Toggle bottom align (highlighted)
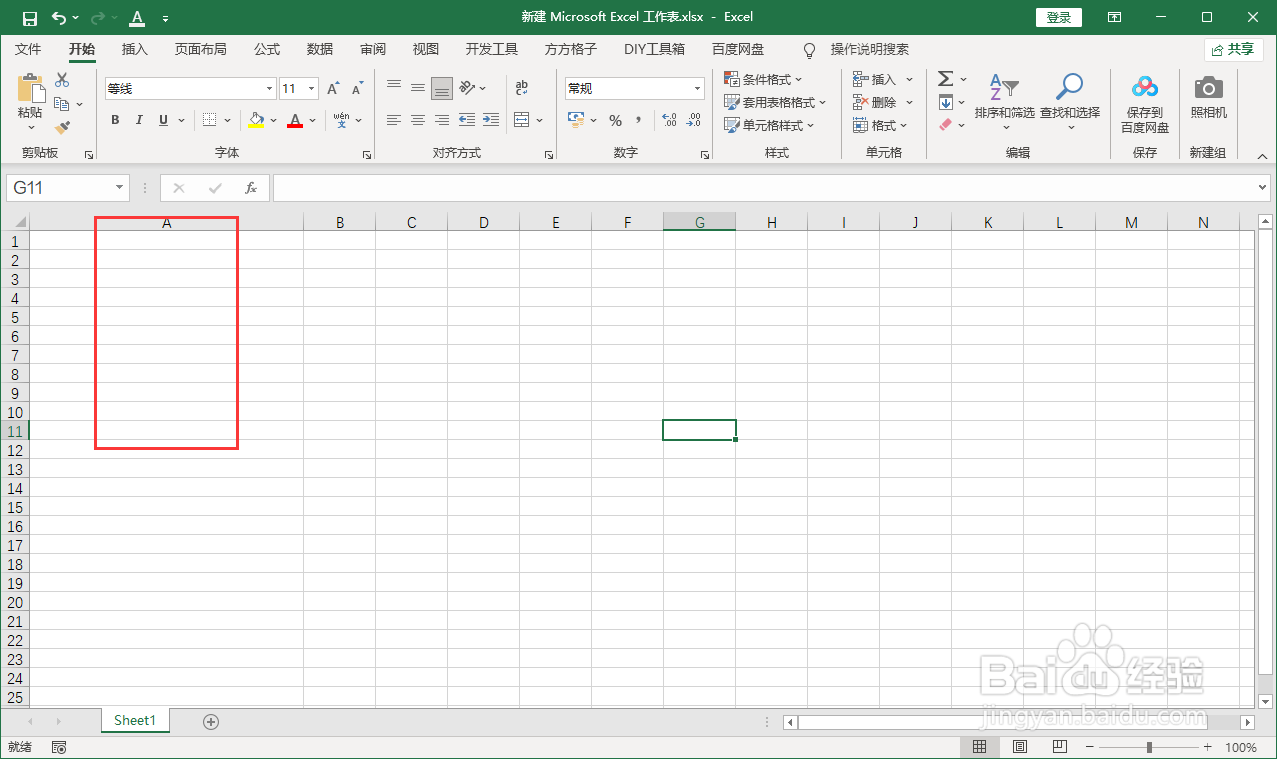Image resolution: width=1277 pixels, height=759 pixels. click(442, 88)
